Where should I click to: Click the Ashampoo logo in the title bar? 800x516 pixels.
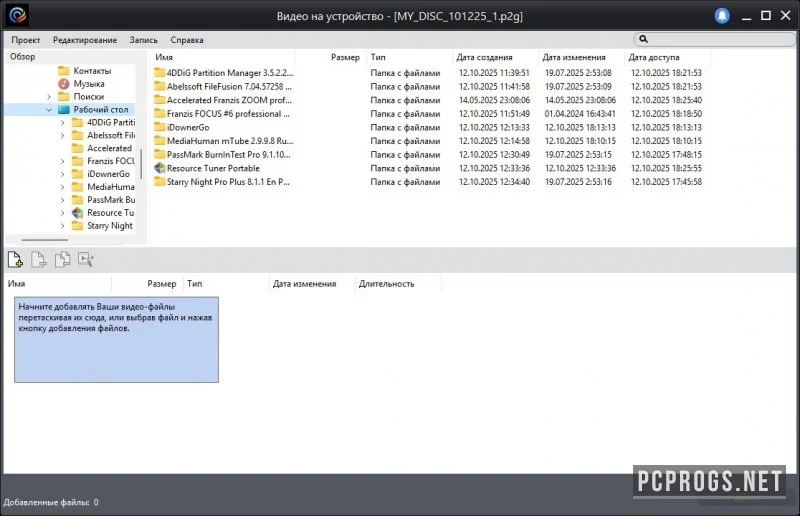coord(18,15)
